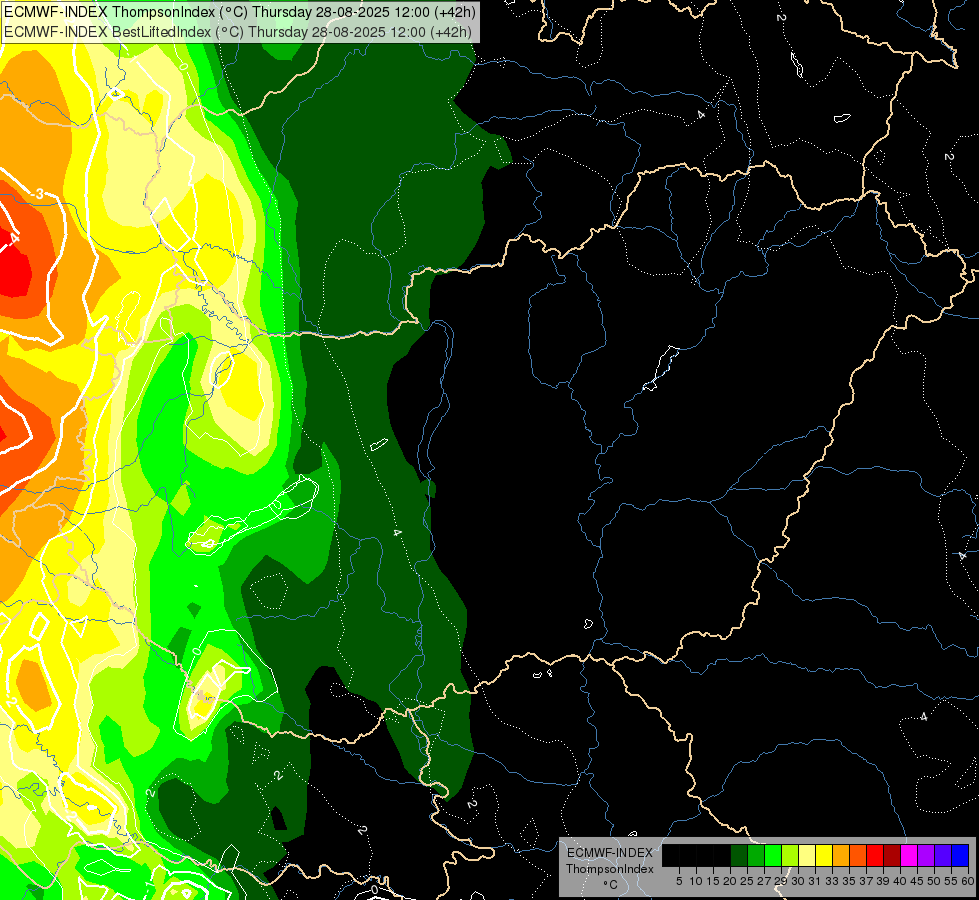The image size is (979, 900).
Task: Click the legend tick value 10
Action: (696, 881)
